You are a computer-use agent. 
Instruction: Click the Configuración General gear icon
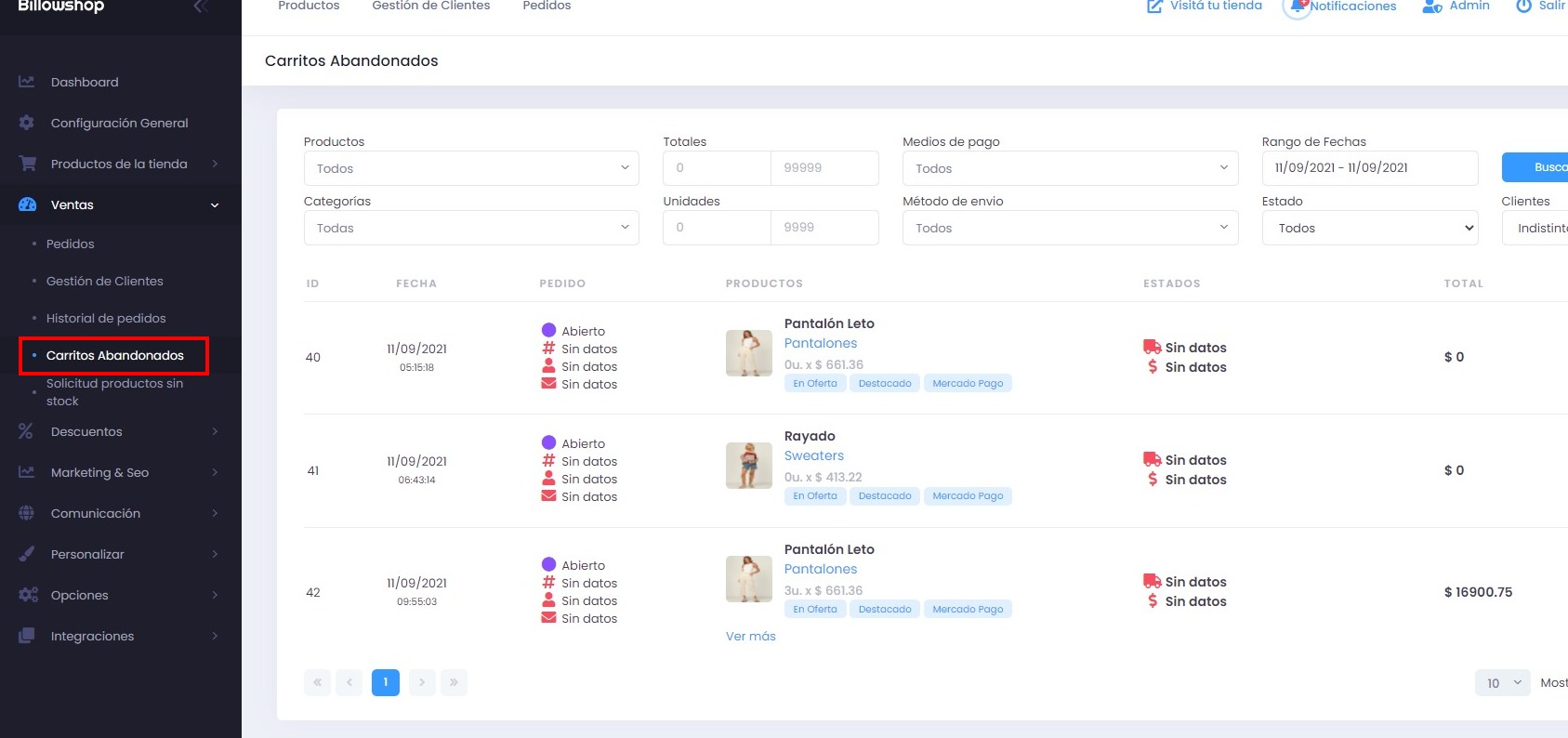coord(27,123)
